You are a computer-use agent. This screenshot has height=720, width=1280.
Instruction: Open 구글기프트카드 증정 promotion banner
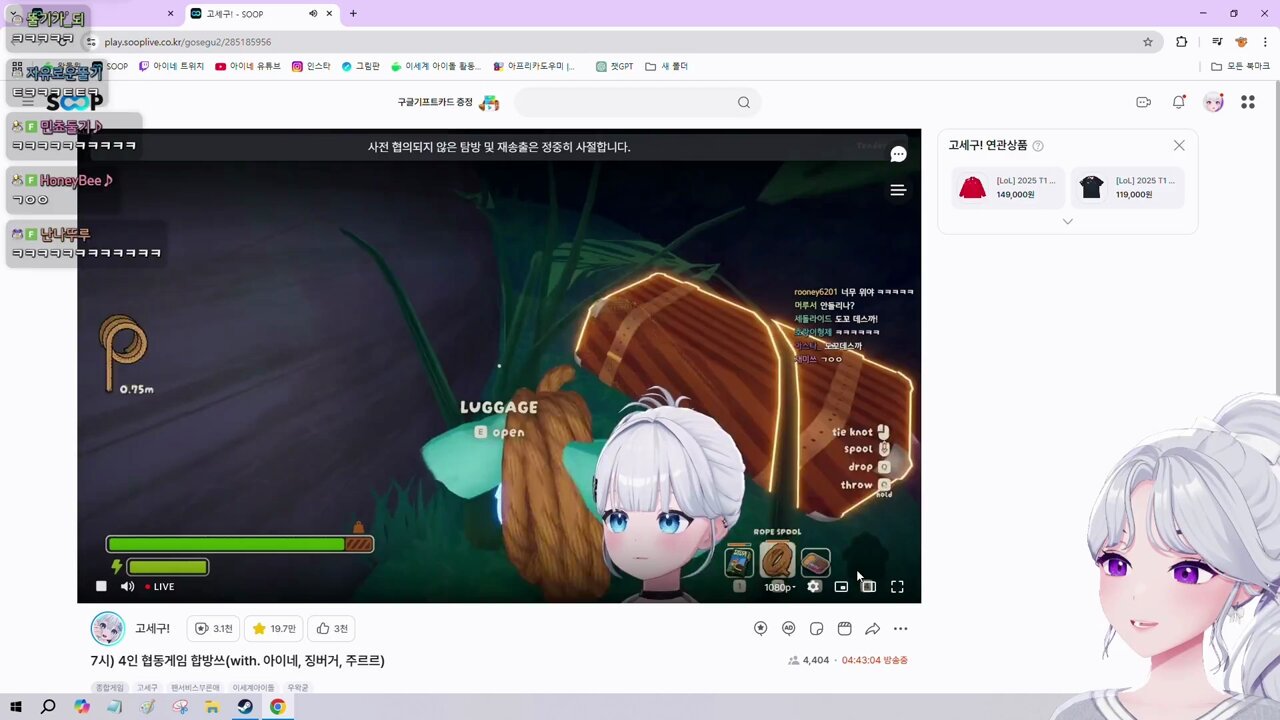click(447, 102)
